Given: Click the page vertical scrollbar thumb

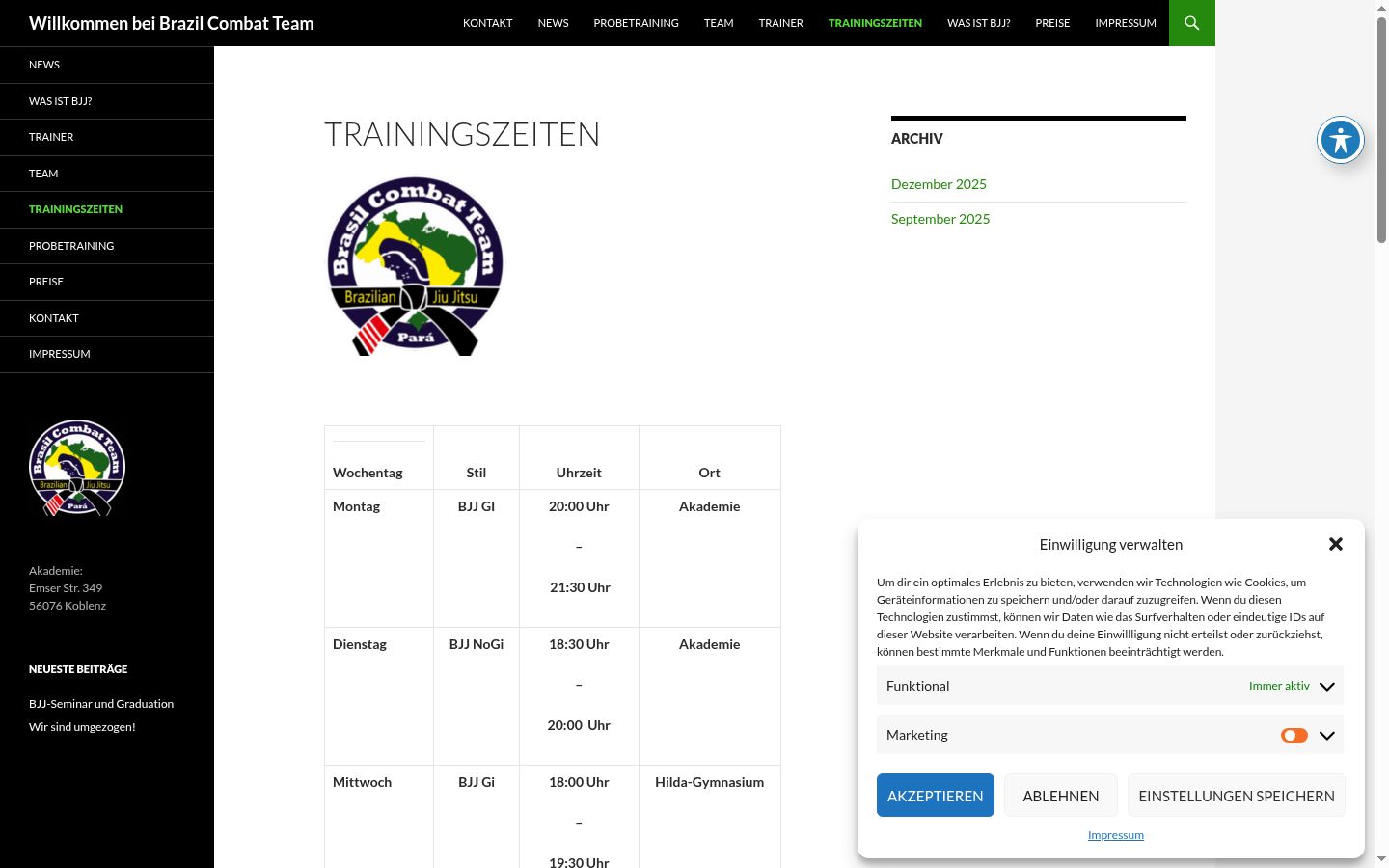Looking at the screenshot, I should click(1381, 129).
